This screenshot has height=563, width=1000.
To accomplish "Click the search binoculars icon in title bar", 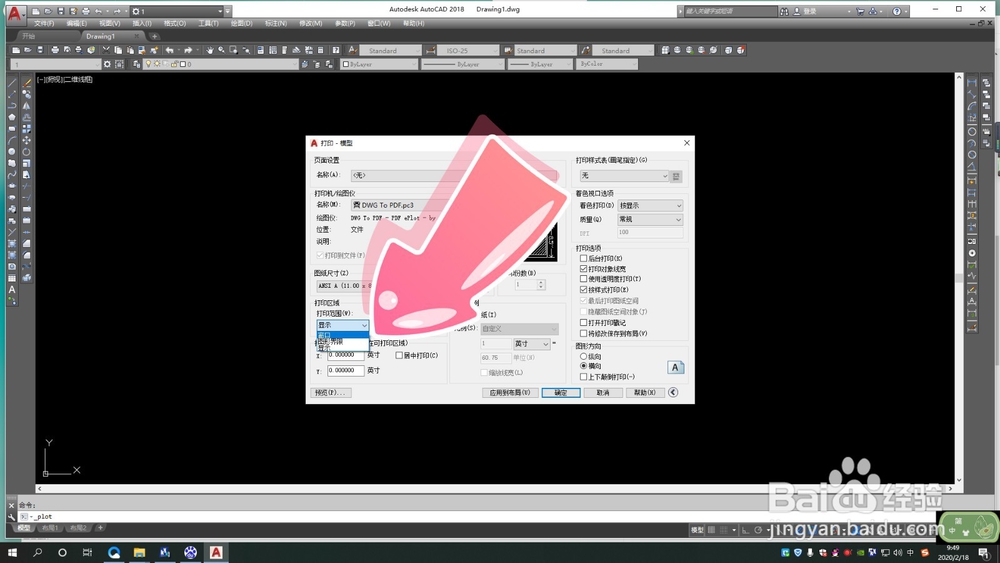I will pos(784,11).
